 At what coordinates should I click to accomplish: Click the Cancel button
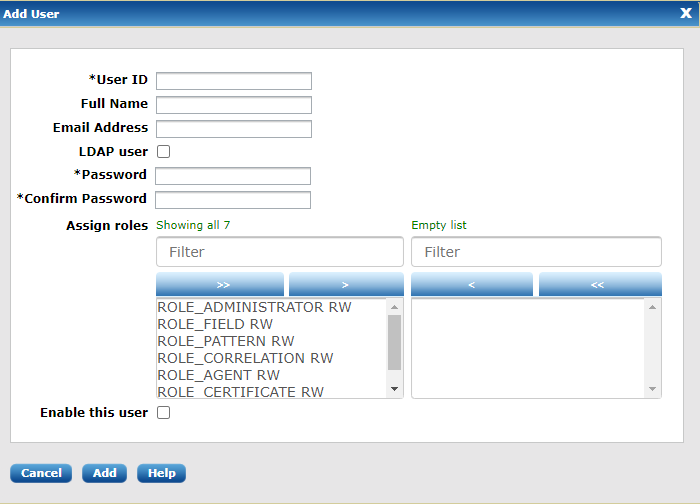tap(41, 473)
